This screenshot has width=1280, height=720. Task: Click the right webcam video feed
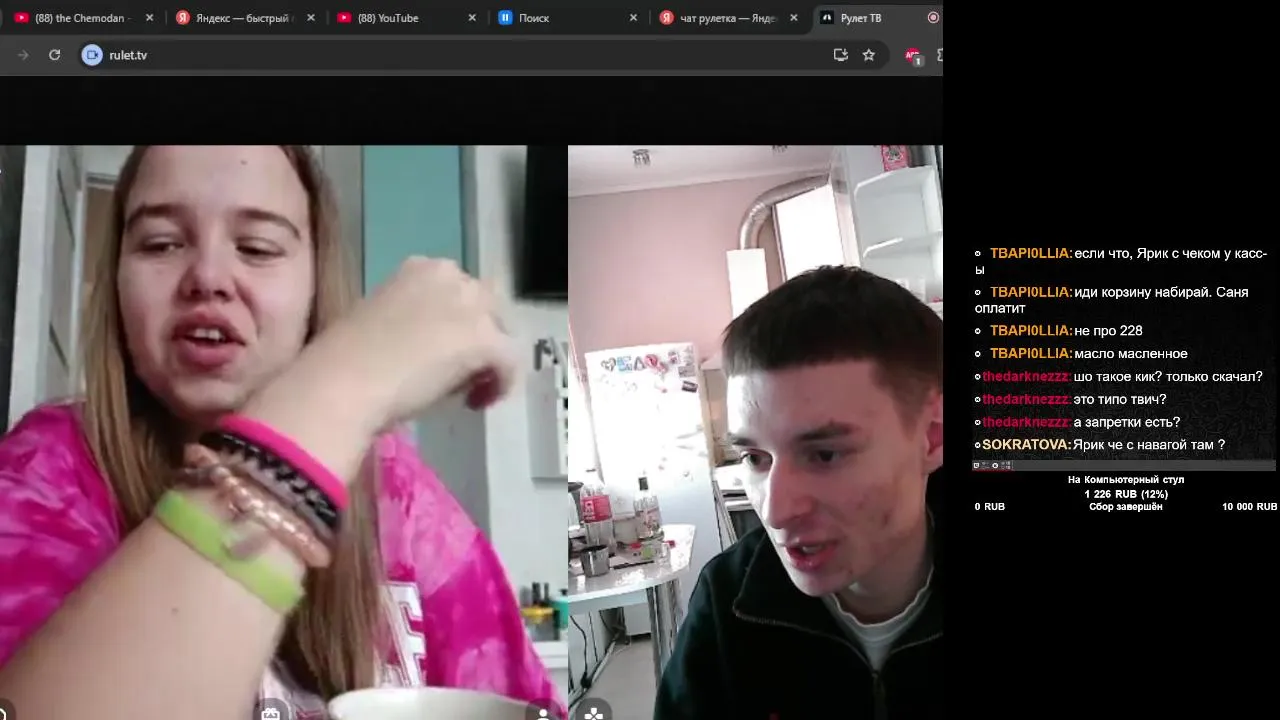pyautogui.click(x=755, y=432)
